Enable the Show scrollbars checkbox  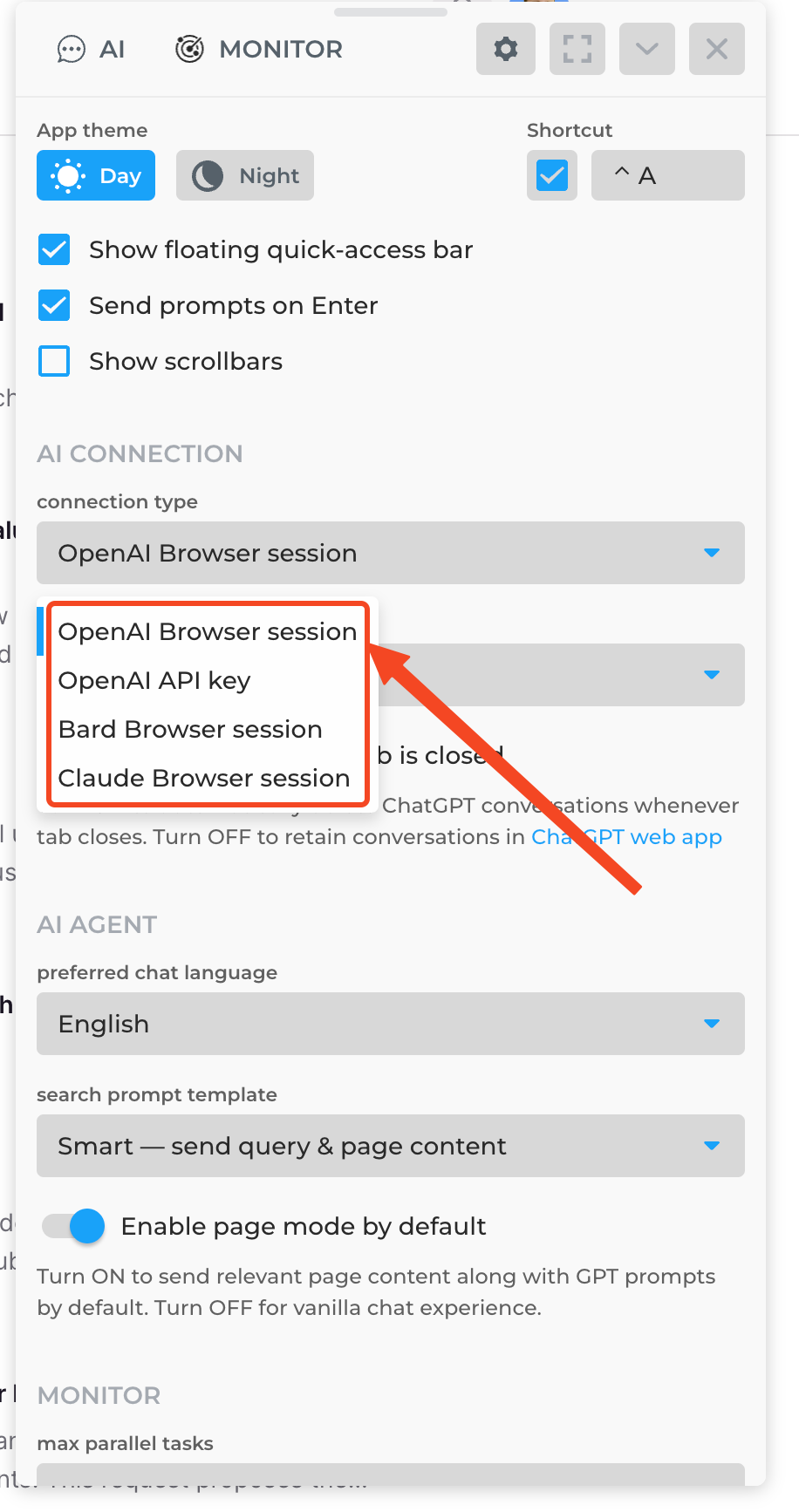54,361
